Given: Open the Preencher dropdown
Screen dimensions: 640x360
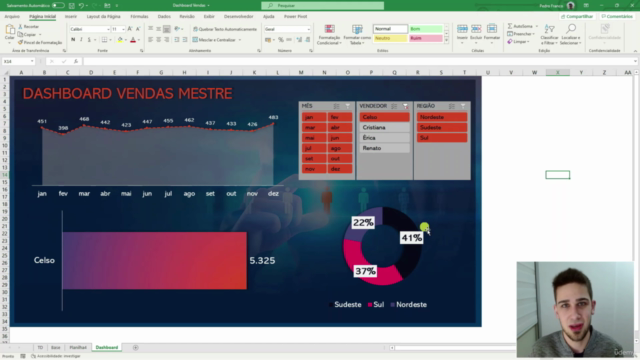Looking at the screenshot, I should pos(533,34).
